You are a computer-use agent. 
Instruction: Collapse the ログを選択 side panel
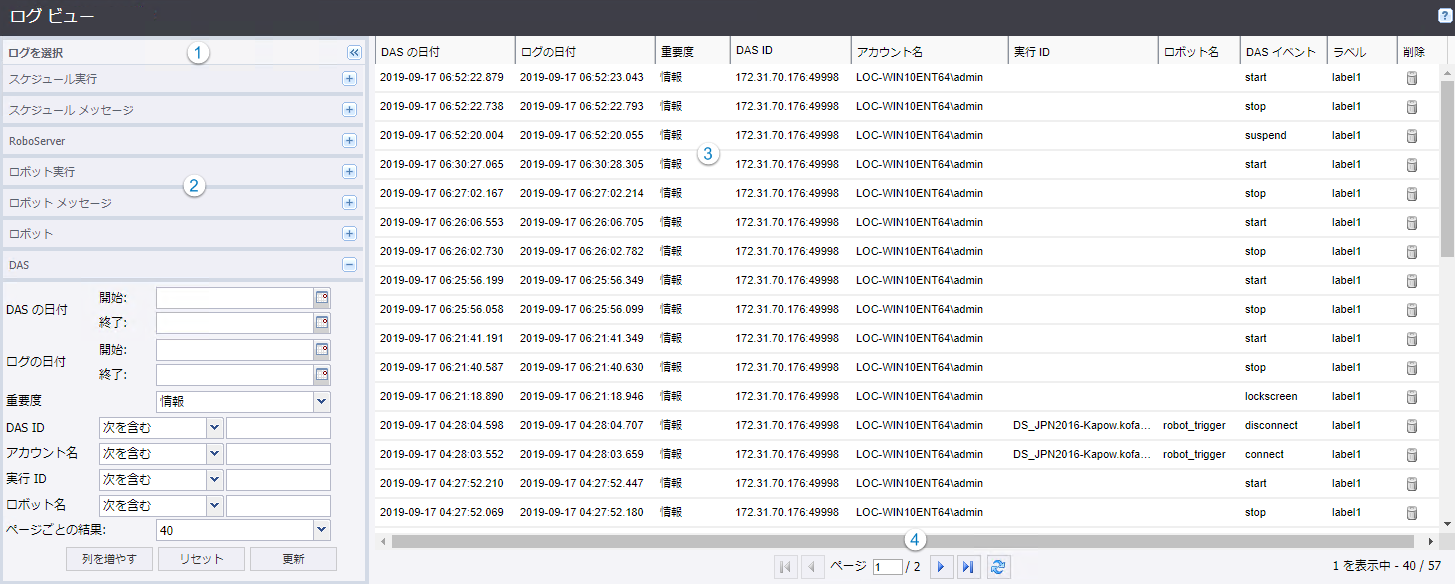[x=353, y=53]
